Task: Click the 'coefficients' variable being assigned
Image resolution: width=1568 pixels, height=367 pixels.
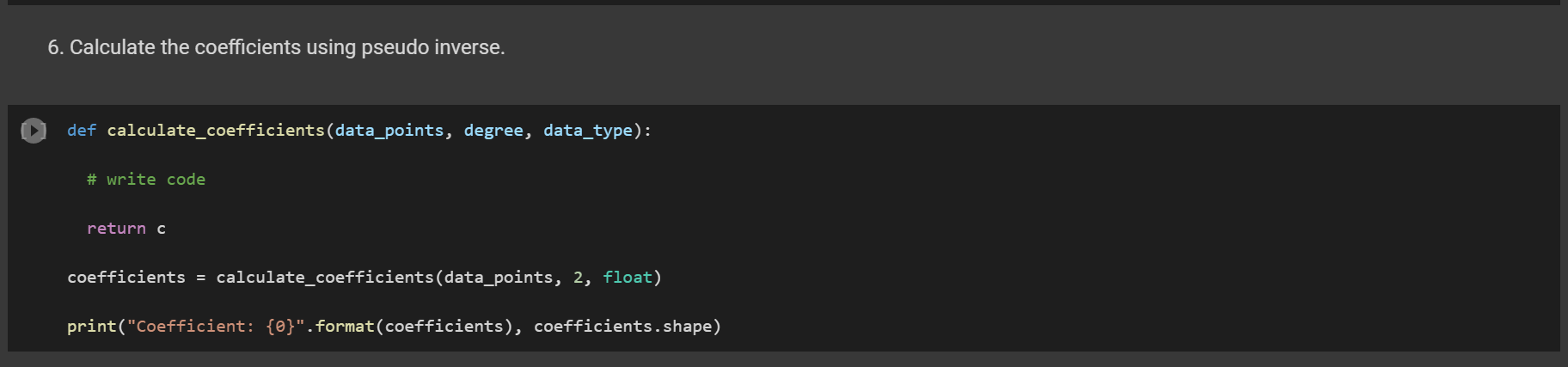Action: click(x=126, y=278)
